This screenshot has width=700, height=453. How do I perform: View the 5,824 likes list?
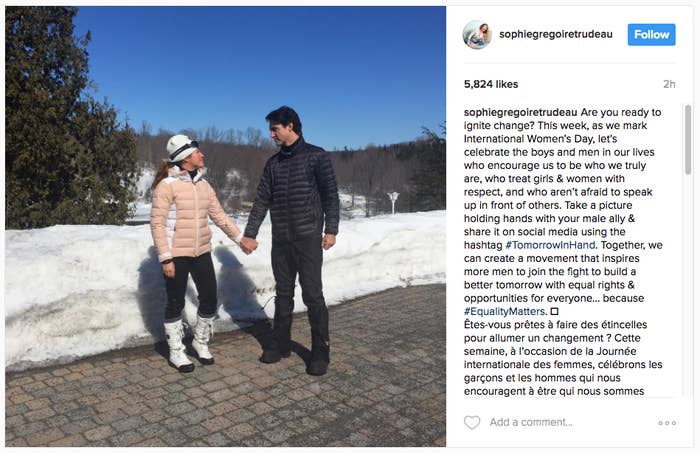click(491, 84)
